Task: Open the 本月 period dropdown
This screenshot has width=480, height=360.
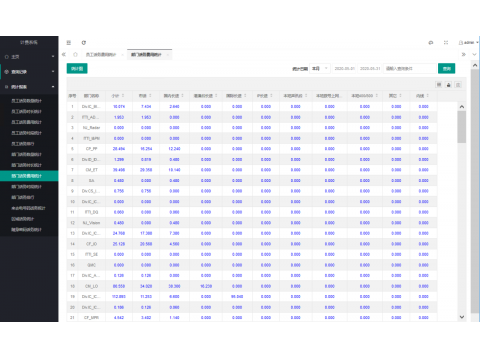Action: 320,68
